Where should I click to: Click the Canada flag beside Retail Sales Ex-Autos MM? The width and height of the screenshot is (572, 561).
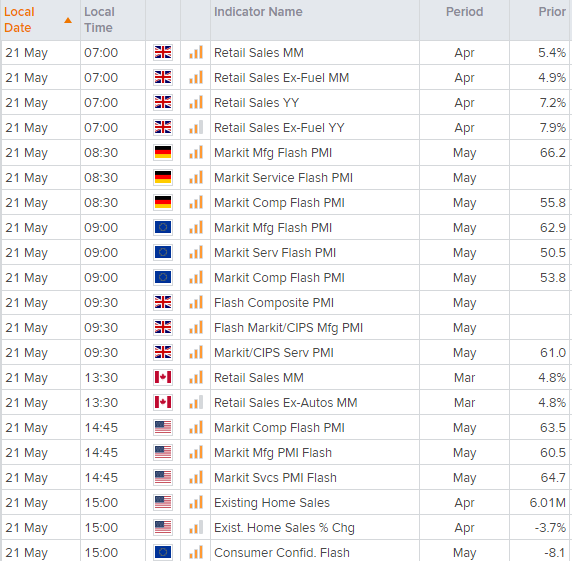(163, 402)
